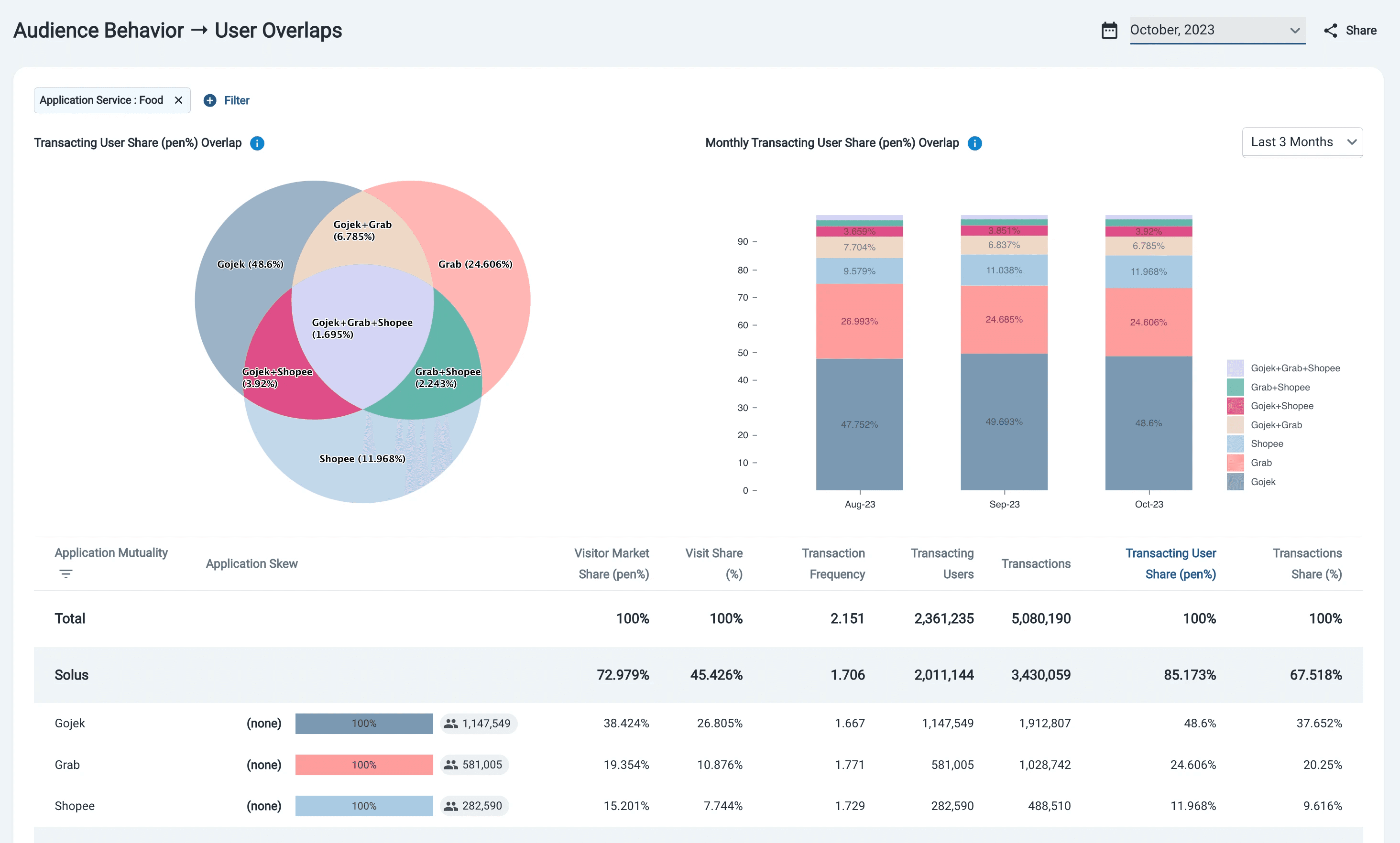
Task: Click the Gojek 100% skew bar
Action: tap(364, 723)
